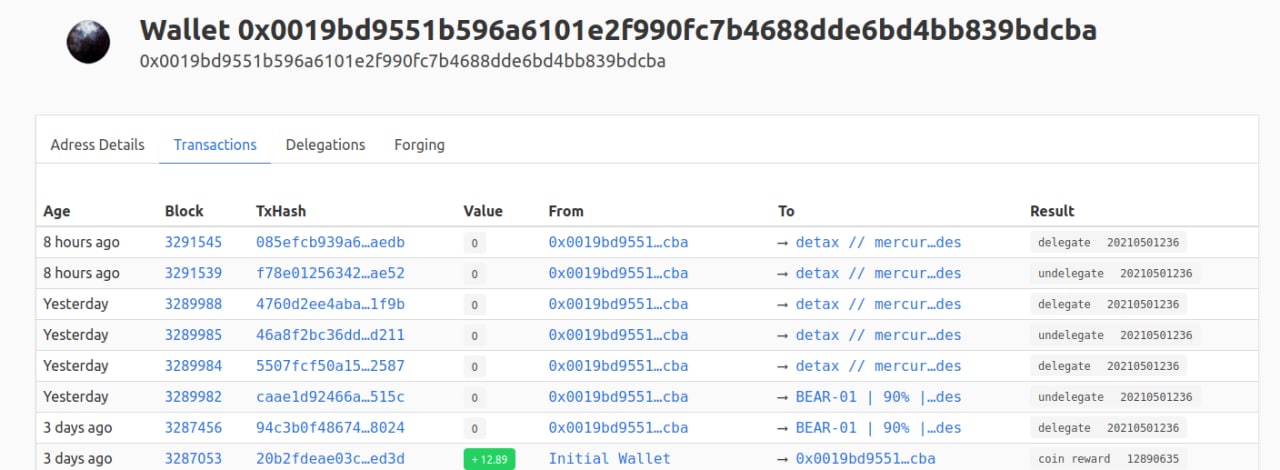Switch to the Forging tab
Viewport: 1280px width, 470px height.
tap(419, 145)
